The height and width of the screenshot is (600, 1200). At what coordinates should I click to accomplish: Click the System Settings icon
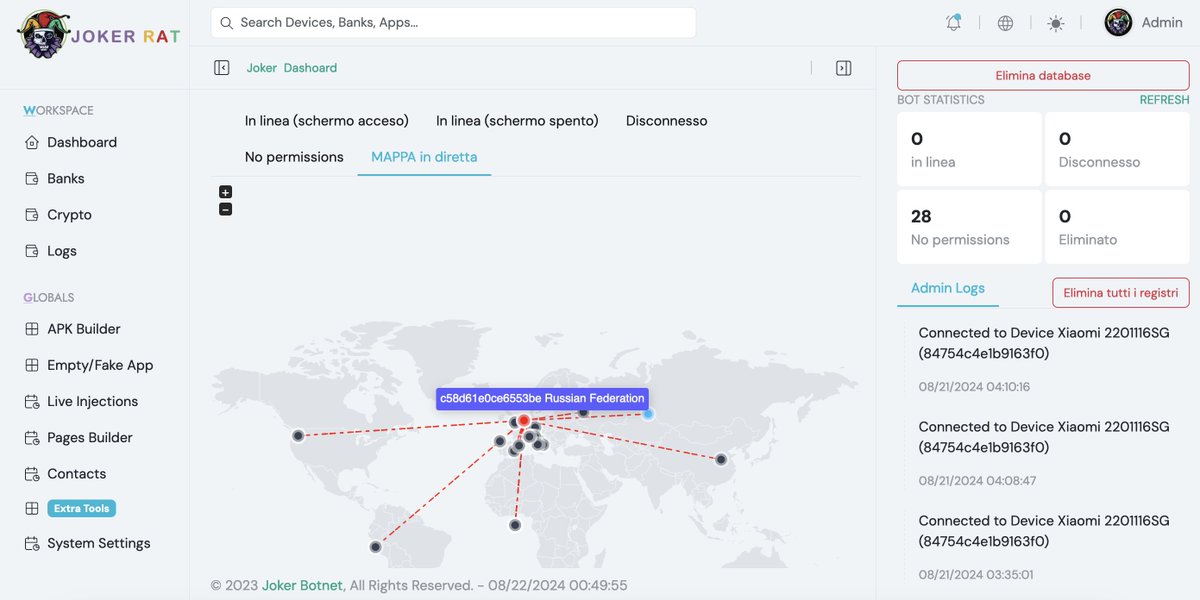tap(30, 543)
